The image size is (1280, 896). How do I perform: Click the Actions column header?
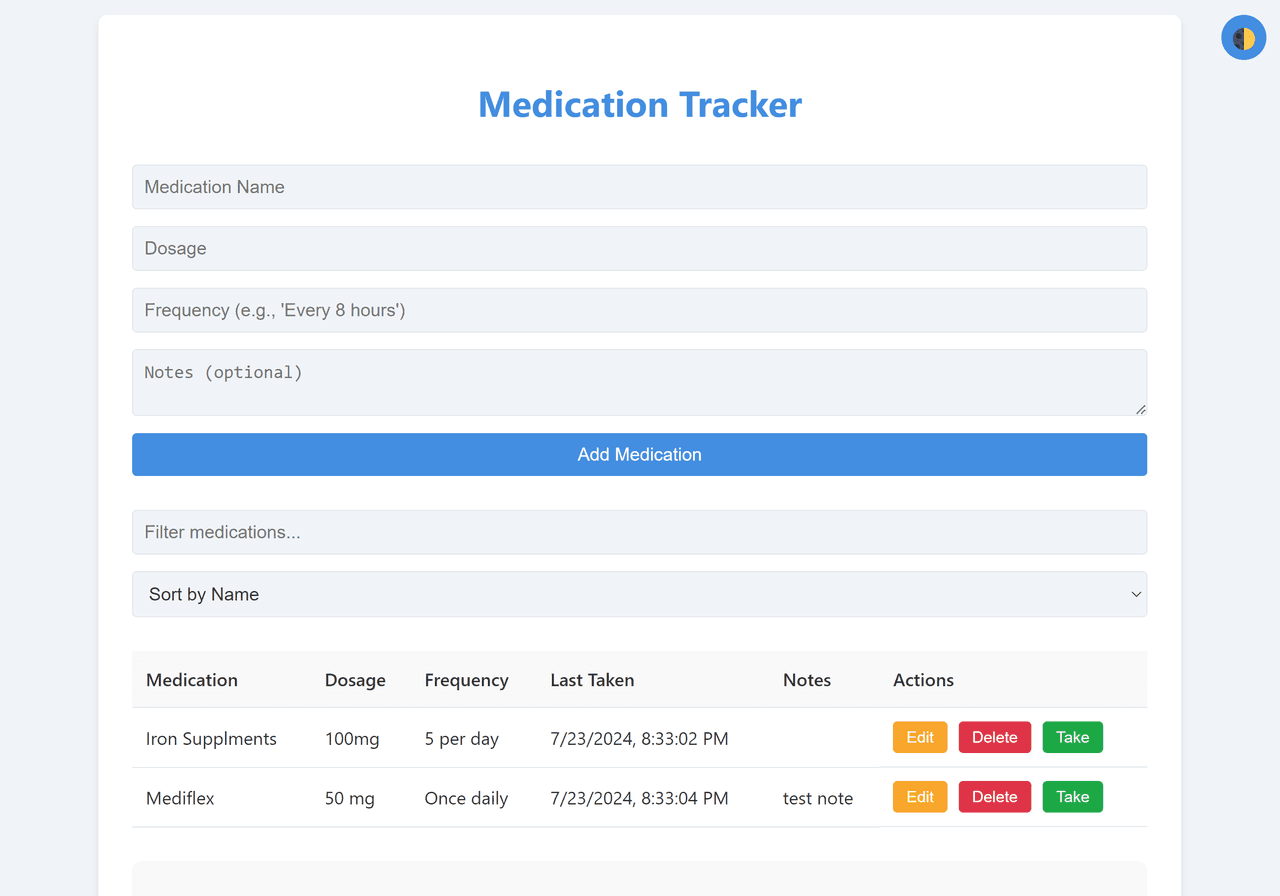(923, 680)
